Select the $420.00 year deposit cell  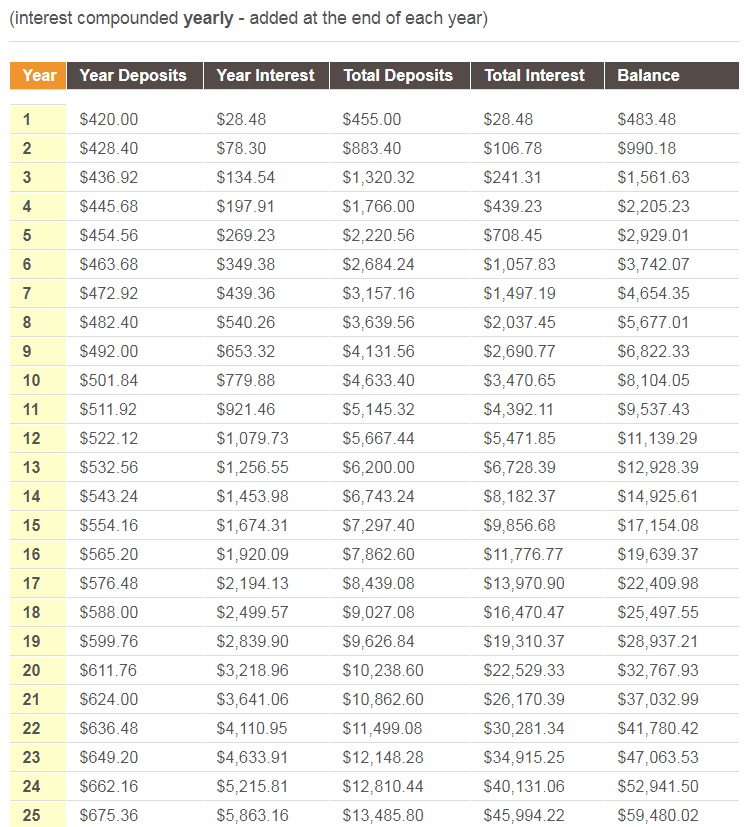pos(109,119)
